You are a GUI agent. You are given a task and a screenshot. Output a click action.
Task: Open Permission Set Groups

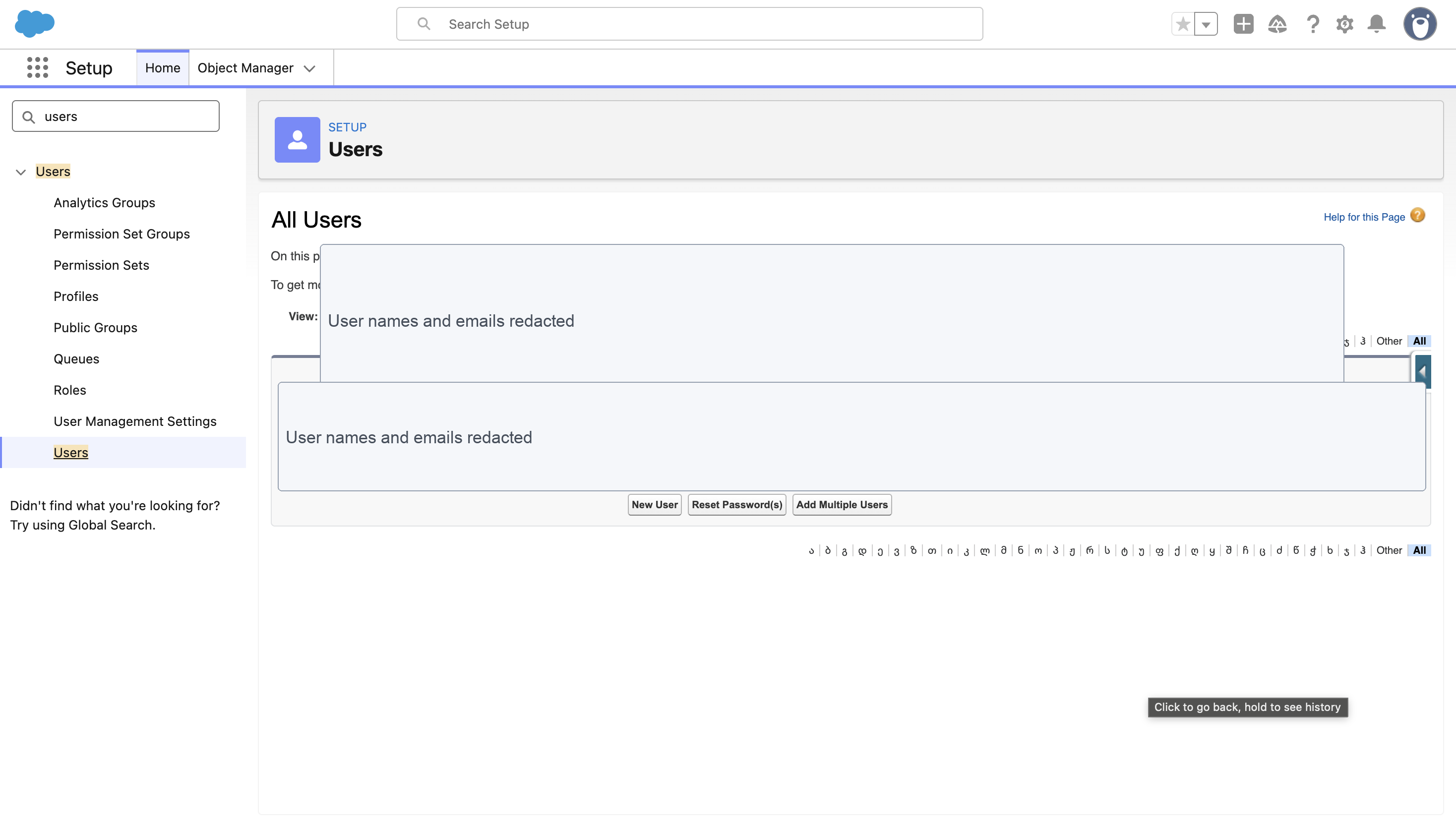click(x=121, y=234)
